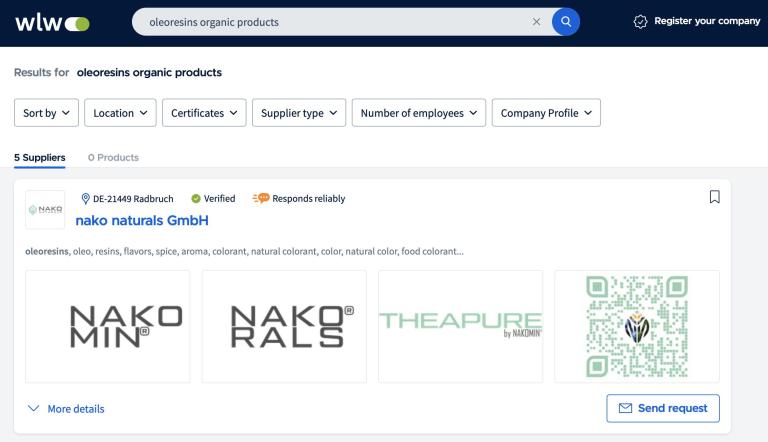
Task: Click the DE-21449 Radbruch location text
Action: click(x=133, y=198)
